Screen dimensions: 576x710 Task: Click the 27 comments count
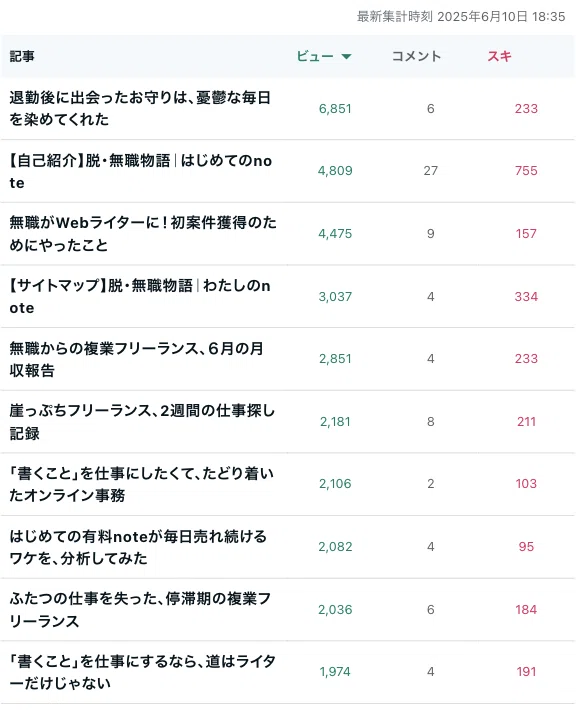pyautogui.click(x=431, y=171)
